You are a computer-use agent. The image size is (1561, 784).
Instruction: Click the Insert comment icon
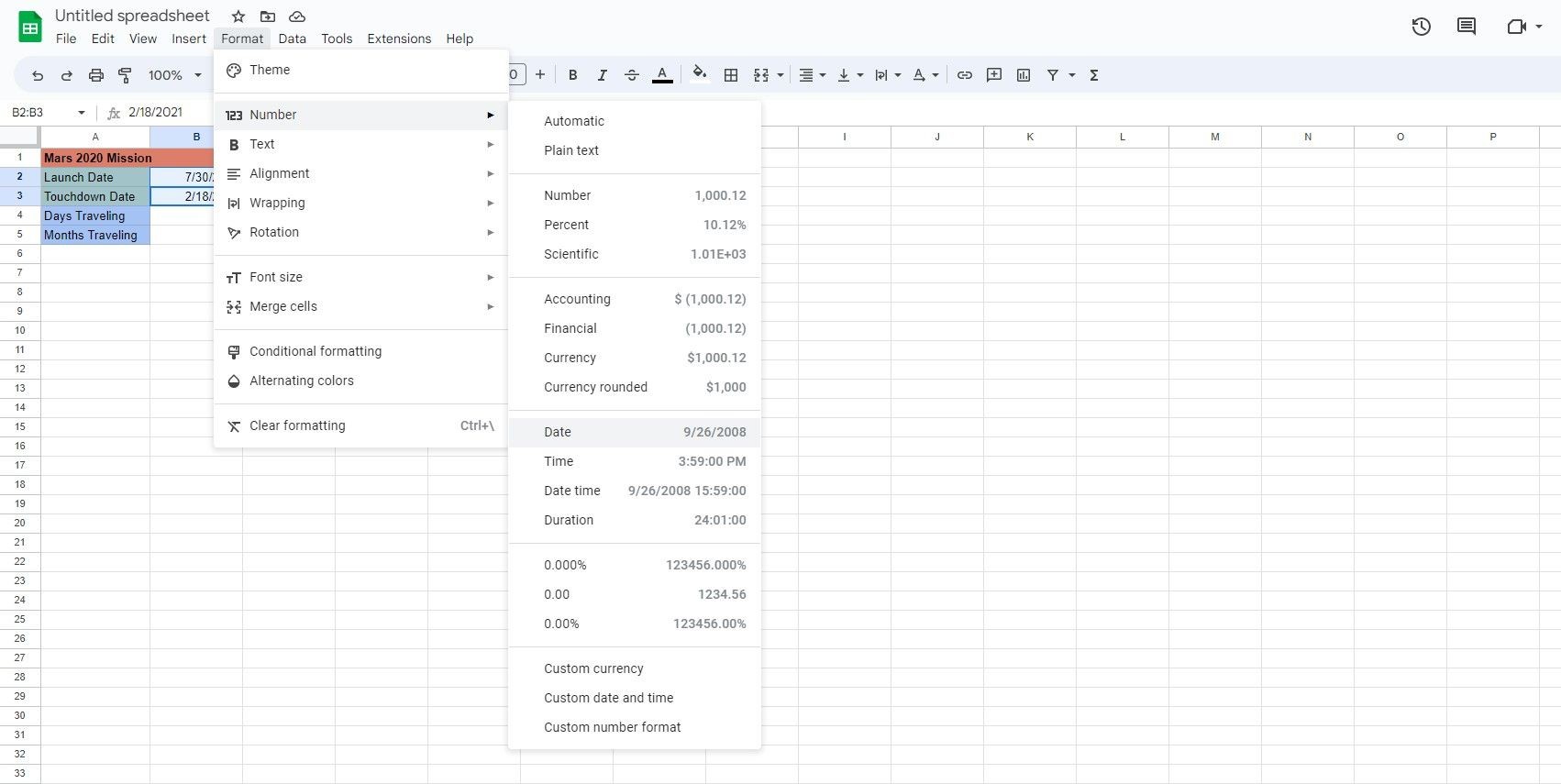(x=994, y=75)
